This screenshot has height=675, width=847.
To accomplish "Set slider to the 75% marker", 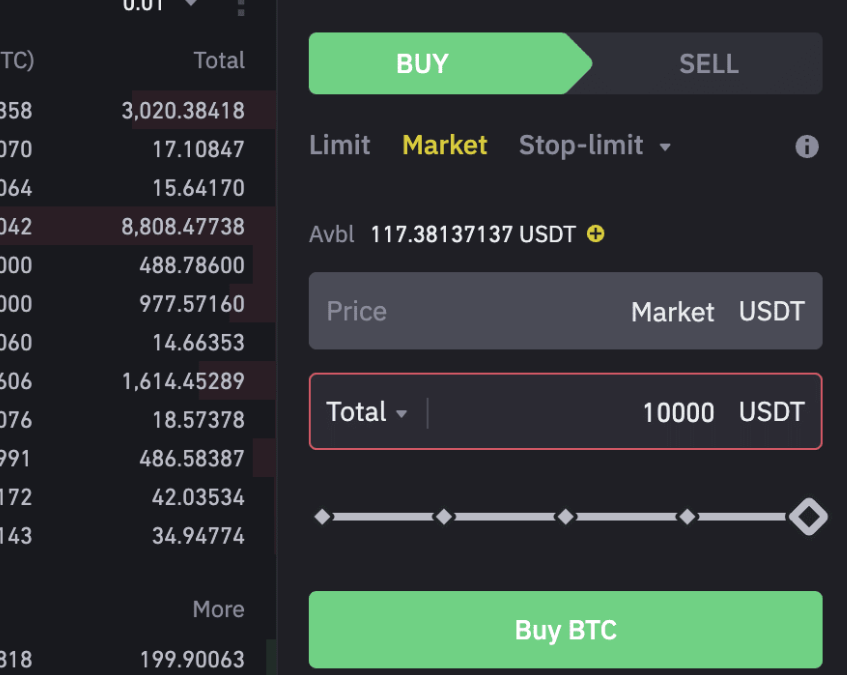I will 687,517.
